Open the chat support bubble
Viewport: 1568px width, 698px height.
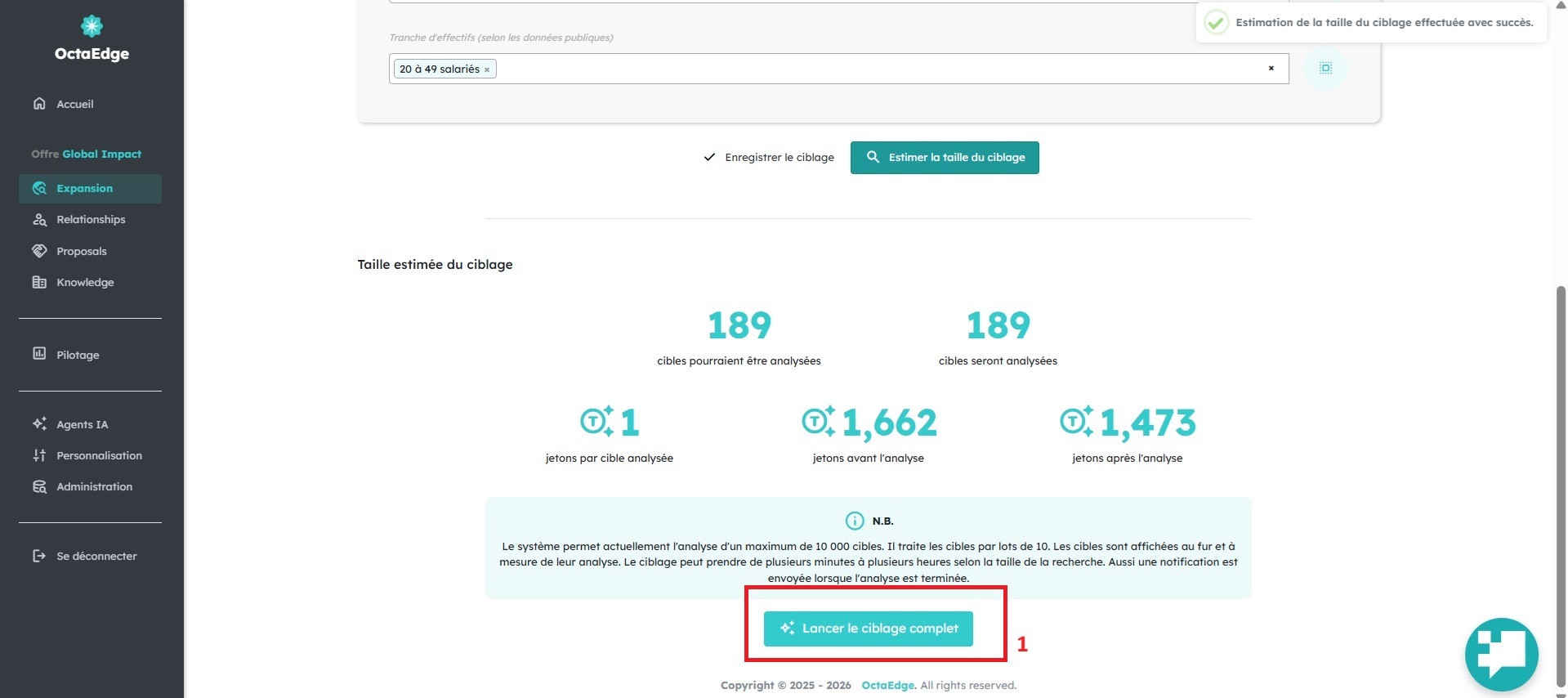[1501, 654]
